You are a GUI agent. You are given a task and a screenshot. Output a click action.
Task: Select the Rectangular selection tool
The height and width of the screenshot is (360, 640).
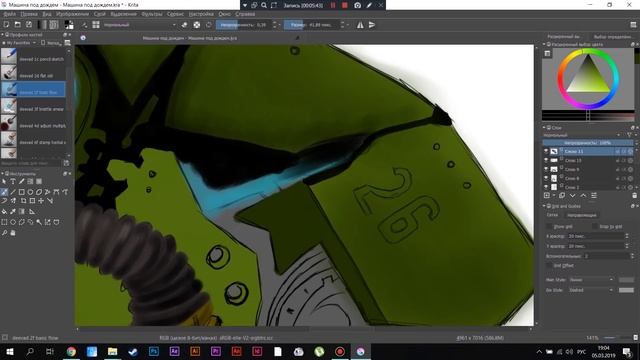click(4, 222)
